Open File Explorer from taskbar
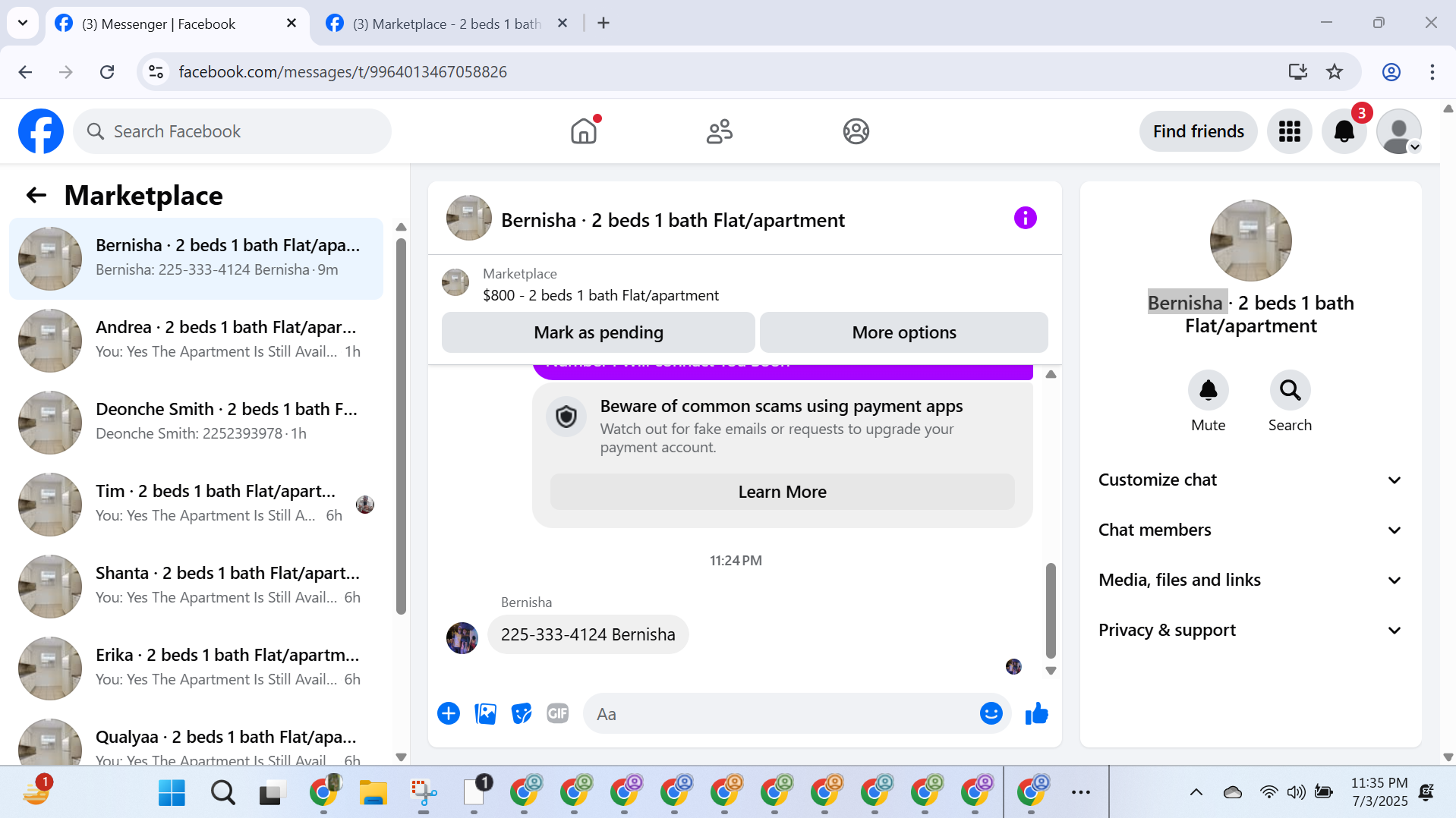 (x=373, y=792)
